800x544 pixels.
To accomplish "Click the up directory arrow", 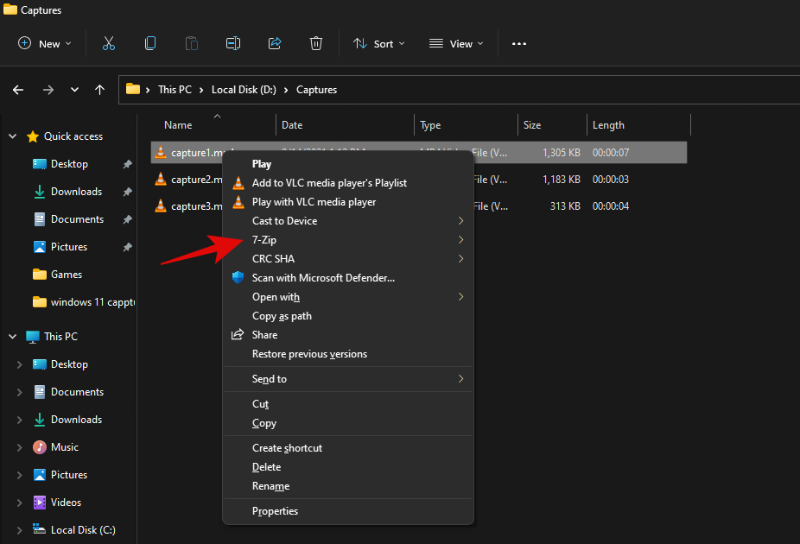I will tap(100, 90).
